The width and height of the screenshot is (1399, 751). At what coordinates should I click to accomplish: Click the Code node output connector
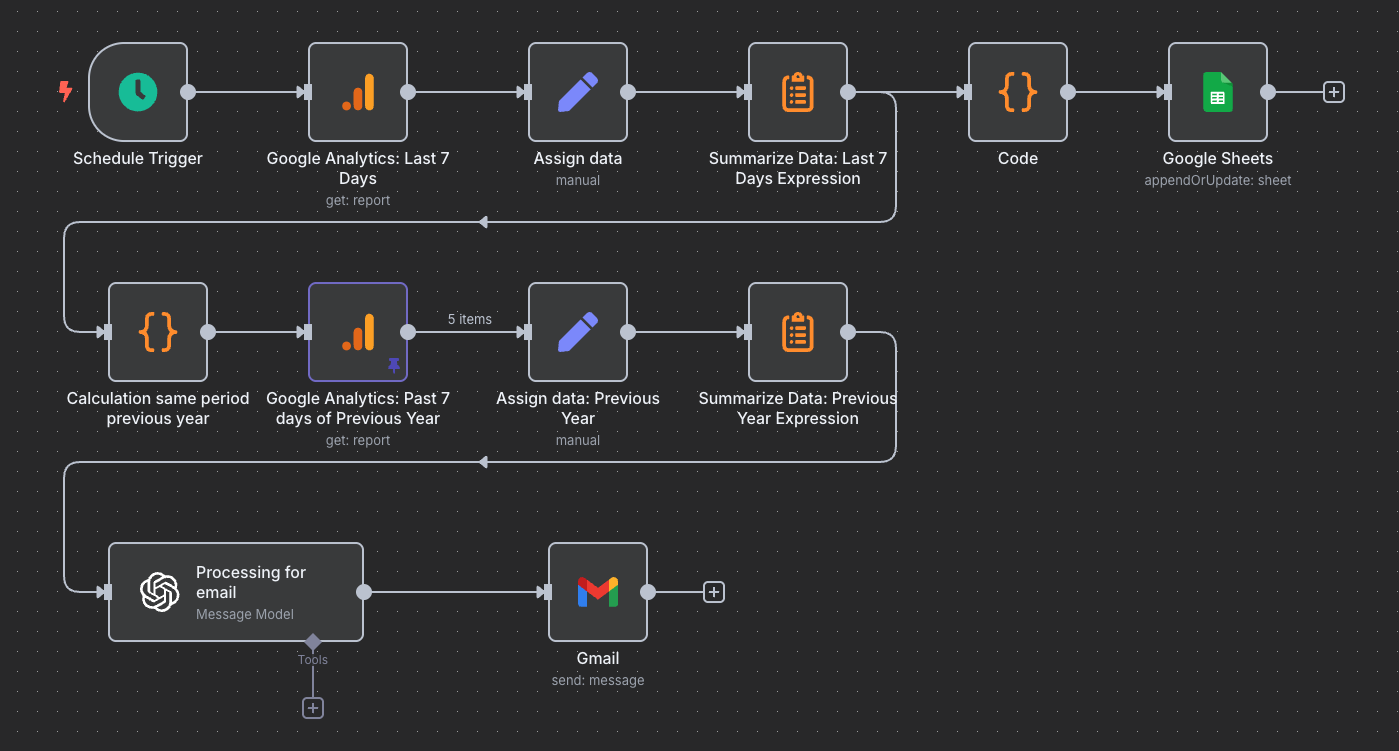[x=1068, y=92]
